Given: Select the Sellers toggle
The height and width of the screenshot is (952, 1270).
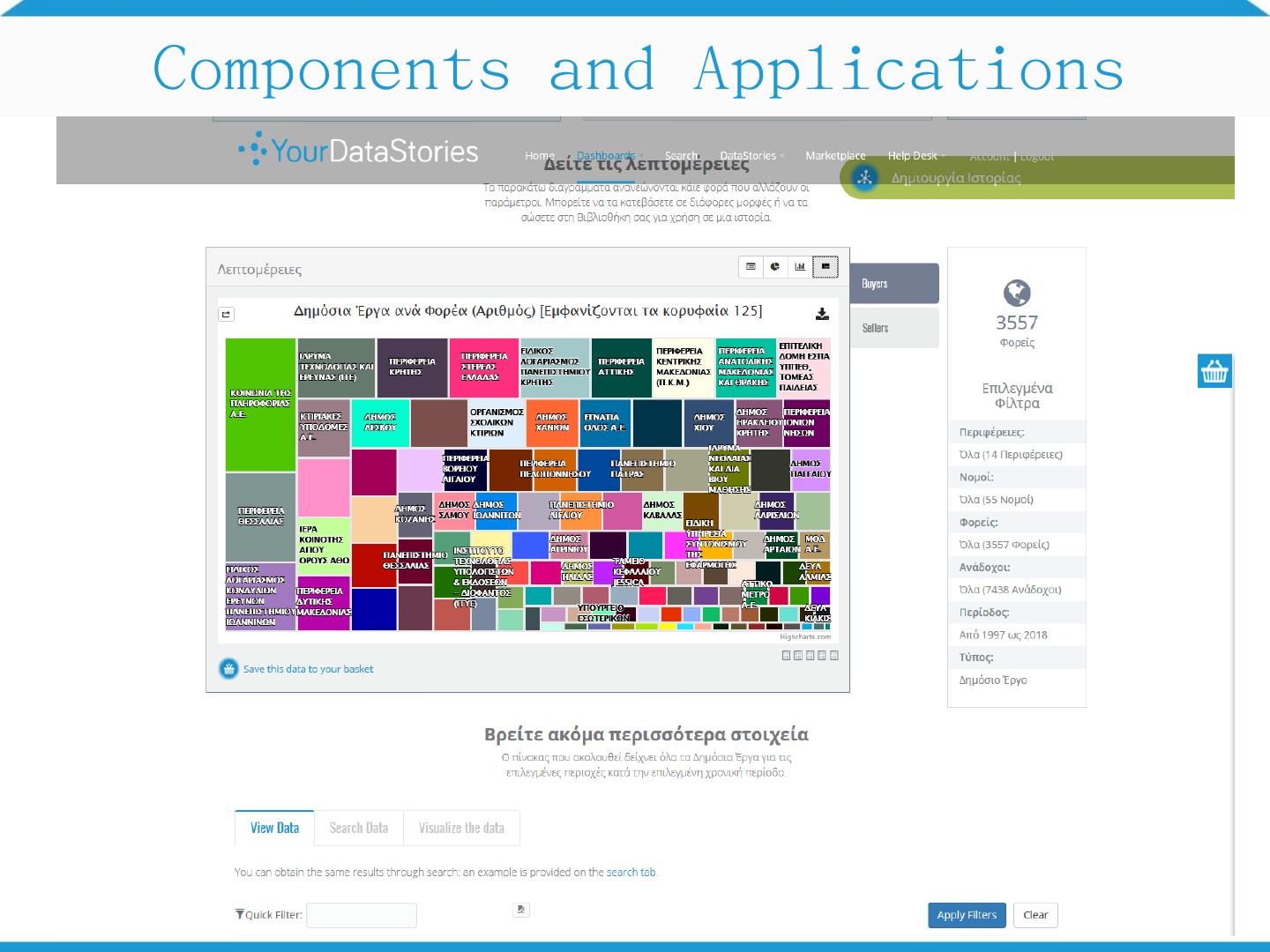Looking at the screenshot, I should tap(893, 328).
